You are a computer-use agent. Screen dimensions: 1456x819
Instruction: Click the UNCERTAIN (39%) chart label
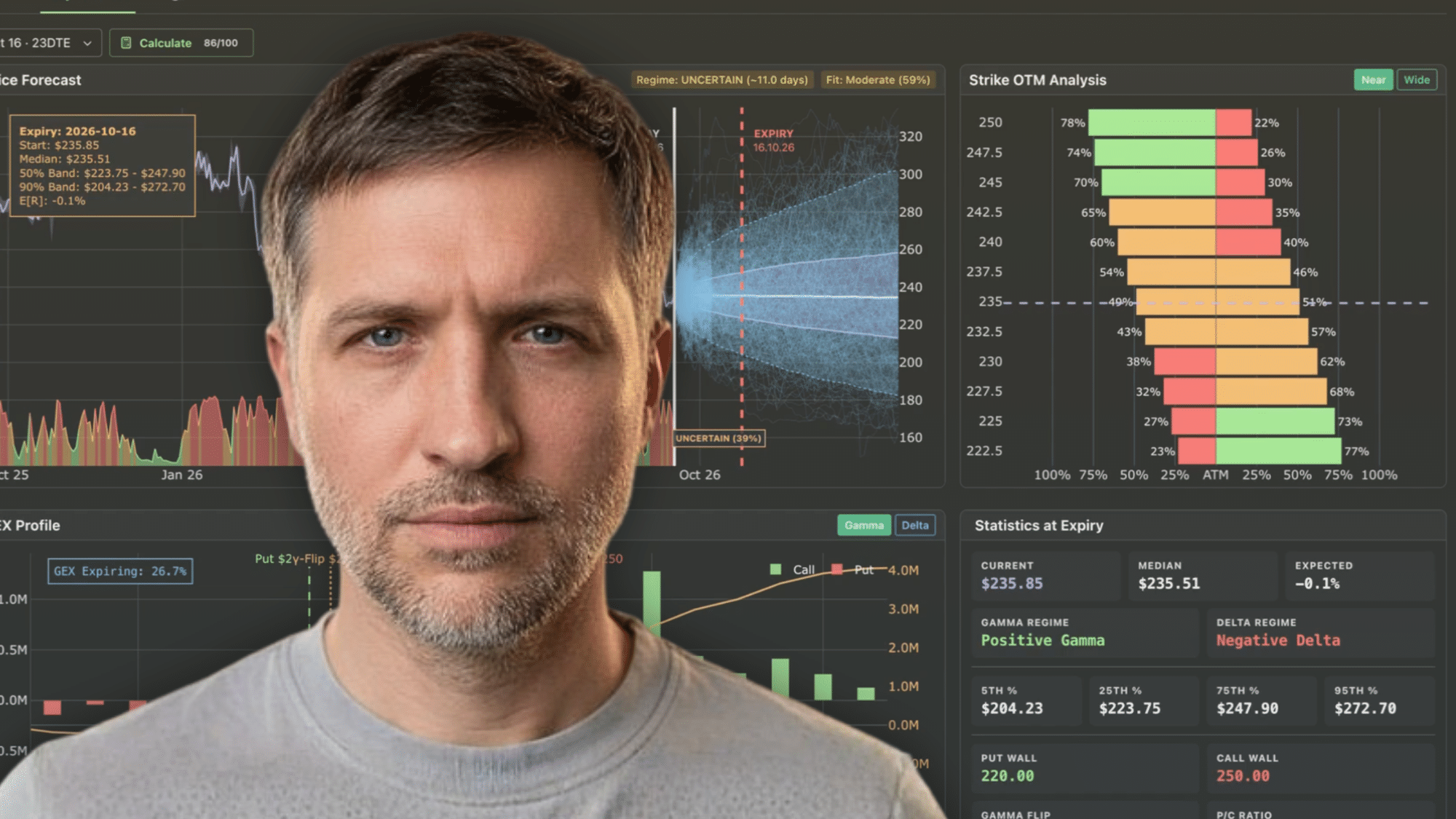pos(719,438)
